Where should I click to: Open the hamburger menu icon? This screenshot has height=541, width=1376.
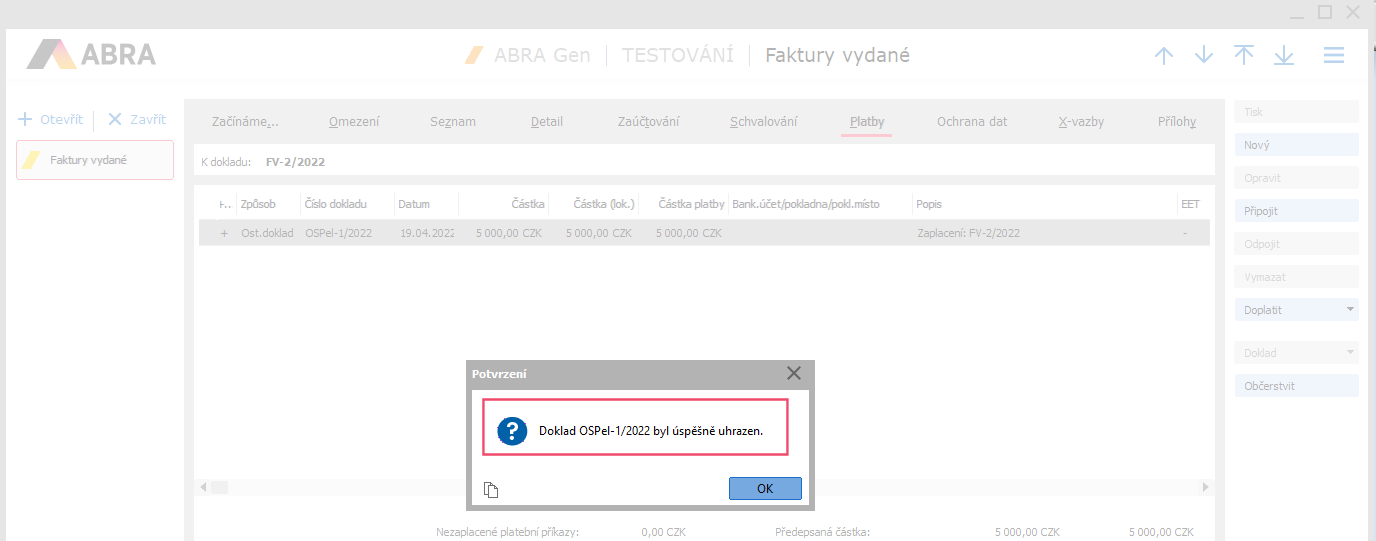click(x=1334, y=55)
